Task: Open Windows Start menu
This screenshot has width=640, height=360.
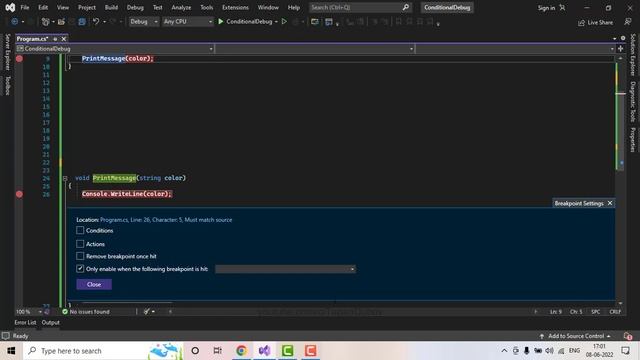Action: coord(11,351)
